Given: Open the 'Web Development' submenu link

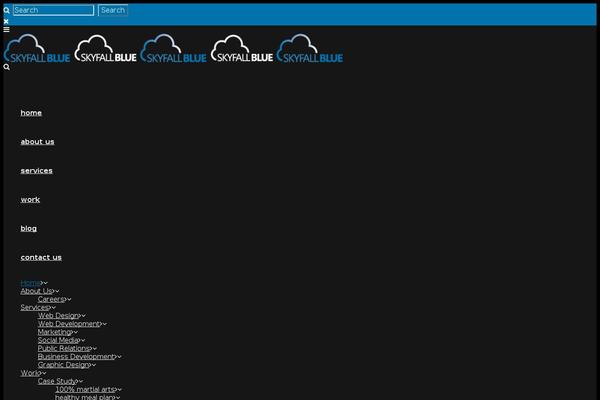Looking at the screenshot, I should coord(69,324).
